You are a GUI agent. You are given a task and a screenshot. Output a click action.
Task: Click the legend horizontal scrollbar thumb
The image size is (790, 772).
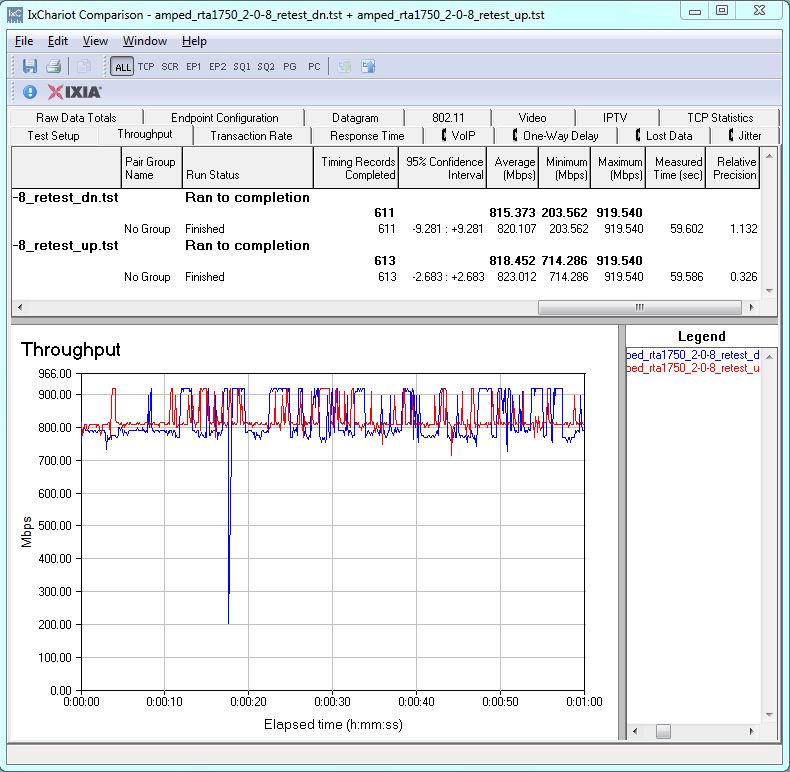(664, 731)
